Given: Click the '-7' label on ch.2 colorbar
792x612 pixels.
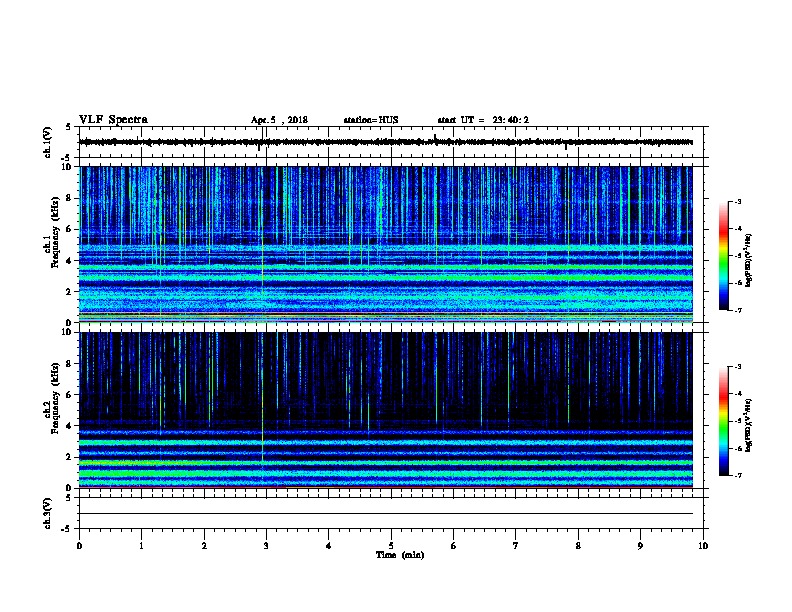Looking at the screenshot, I should [737, 475].
